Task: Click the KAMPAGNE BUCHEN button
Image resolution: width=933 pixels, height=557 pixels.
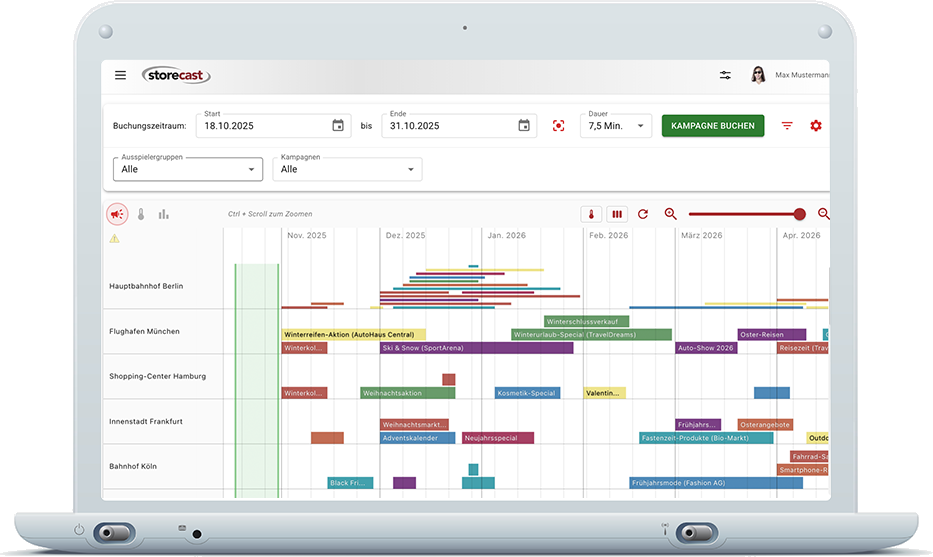Action: tap(713, 126)
